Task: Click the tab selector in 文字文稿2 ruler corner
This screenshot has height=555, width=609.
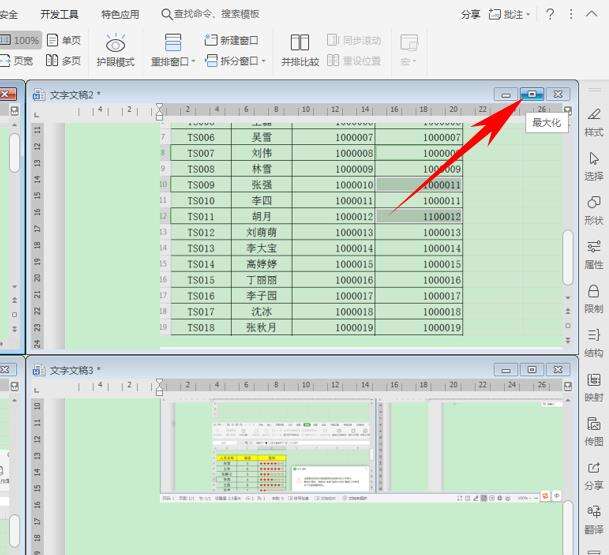Action: coord(37,115)
